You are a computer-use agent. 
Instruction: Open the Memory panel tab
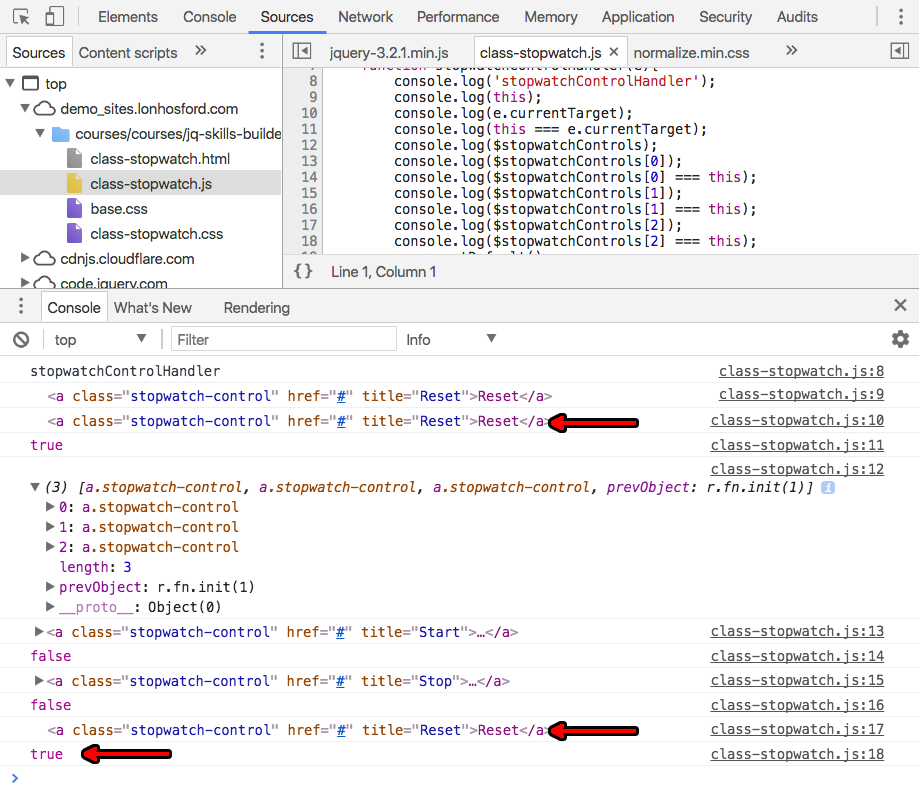coord(550,17)
